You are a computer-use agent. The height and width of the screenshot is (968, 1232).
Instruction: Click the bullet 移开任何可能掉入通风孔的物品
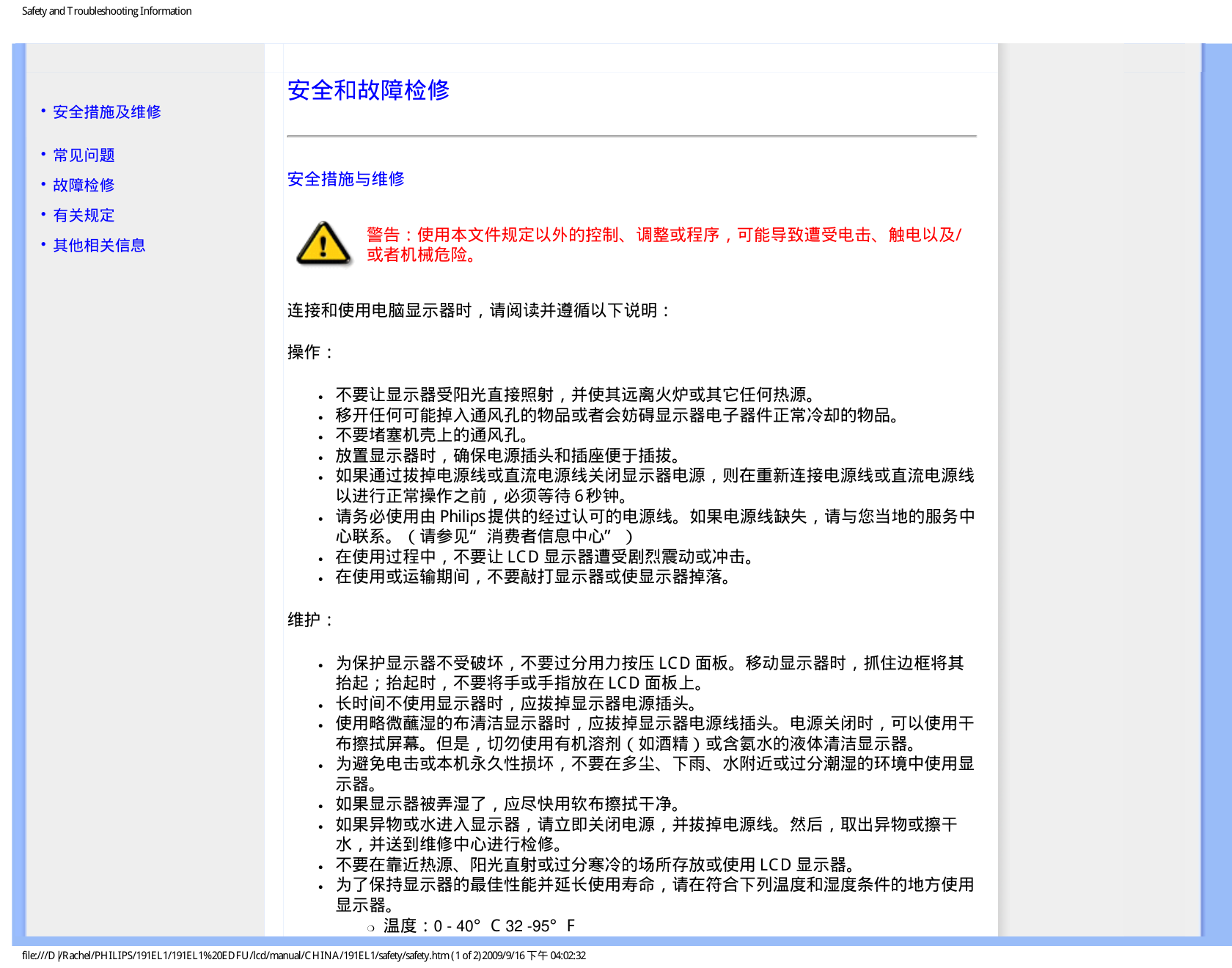point(619,416)
